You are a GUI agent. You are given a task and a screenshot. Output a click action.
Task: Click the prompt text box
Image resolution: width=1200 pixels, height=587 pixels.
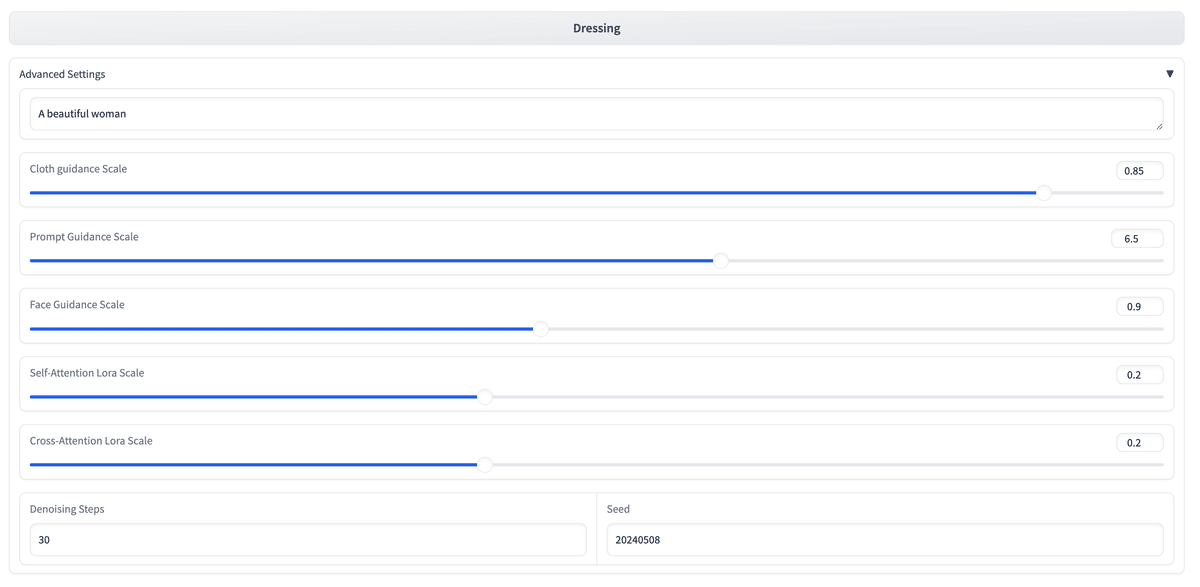596,114
